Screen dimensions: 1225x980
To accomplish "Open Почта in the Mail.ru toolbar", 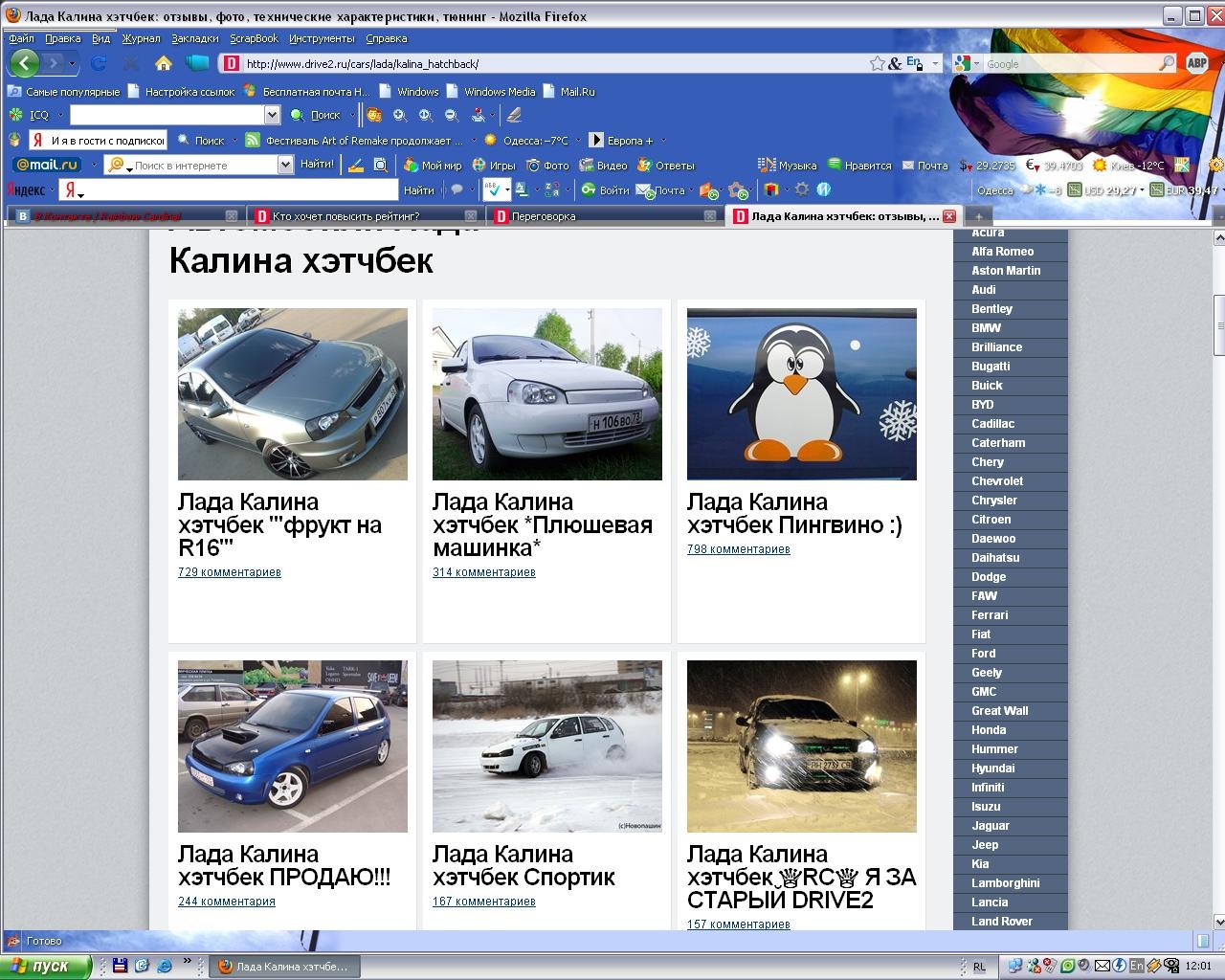I will tap(924, 165).
